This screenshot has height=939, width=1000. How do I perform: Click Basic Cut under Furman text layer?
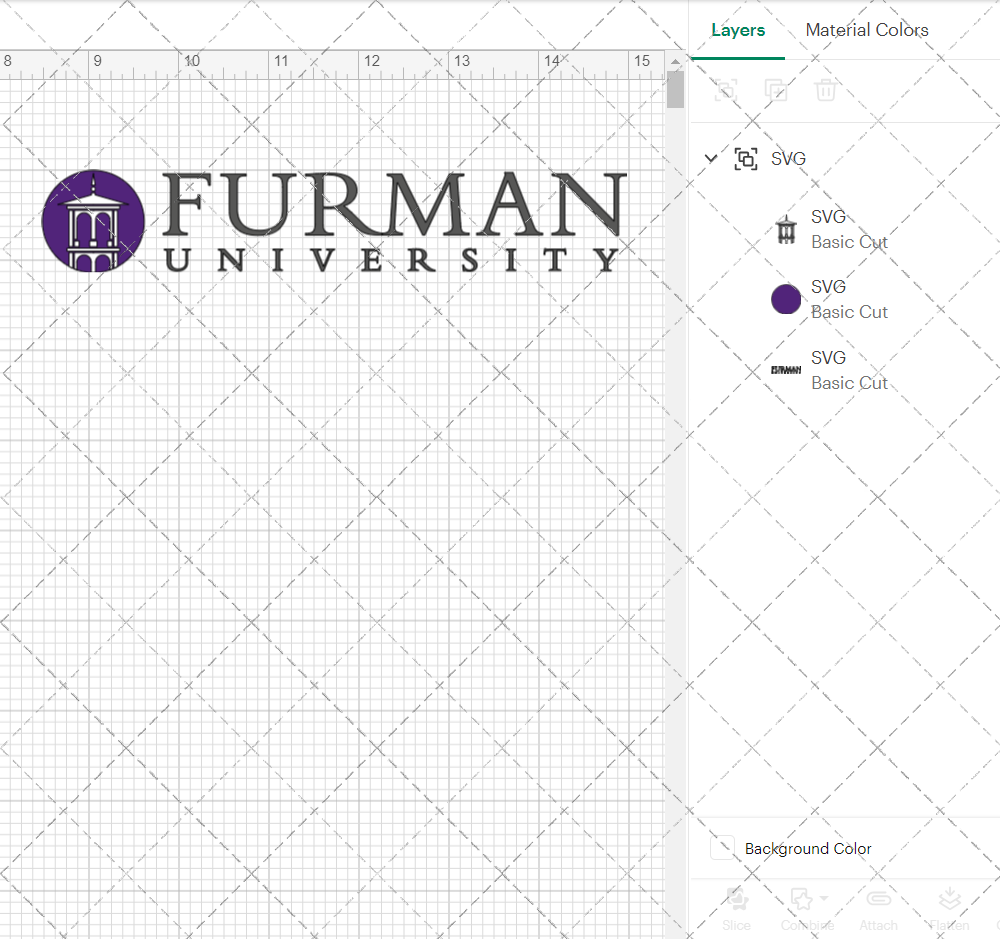pyautogui.click(x=849, y=383)
